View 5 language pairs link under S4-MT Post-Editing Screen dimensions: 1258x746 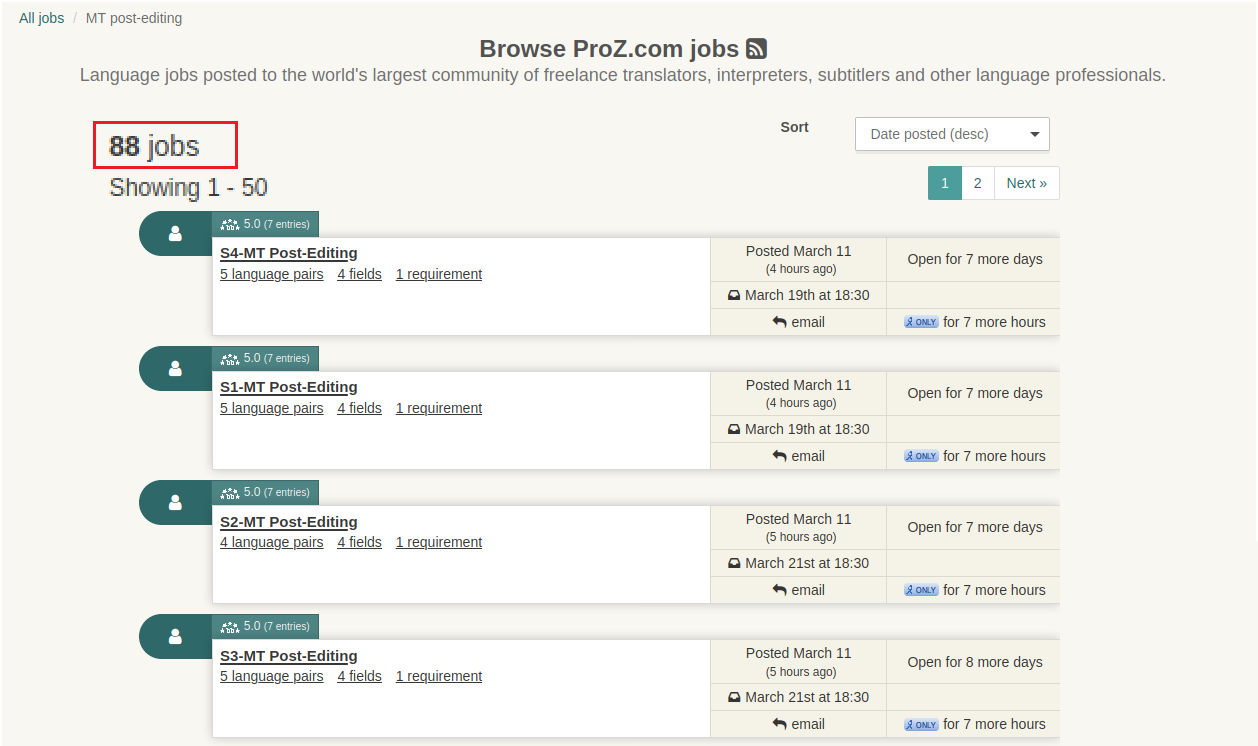pyautogui.click(x=272, y=274)
